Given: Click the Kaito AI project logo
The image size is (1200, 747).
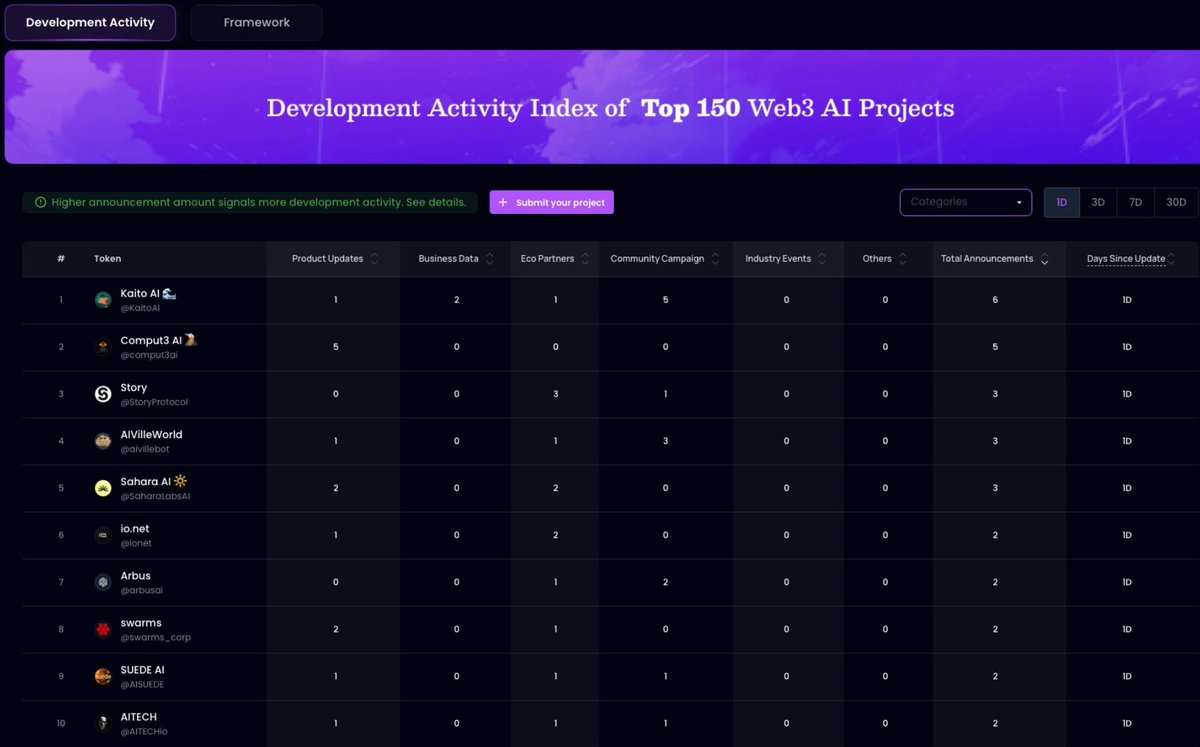Looking at the screenshot, I should point(103,300).
